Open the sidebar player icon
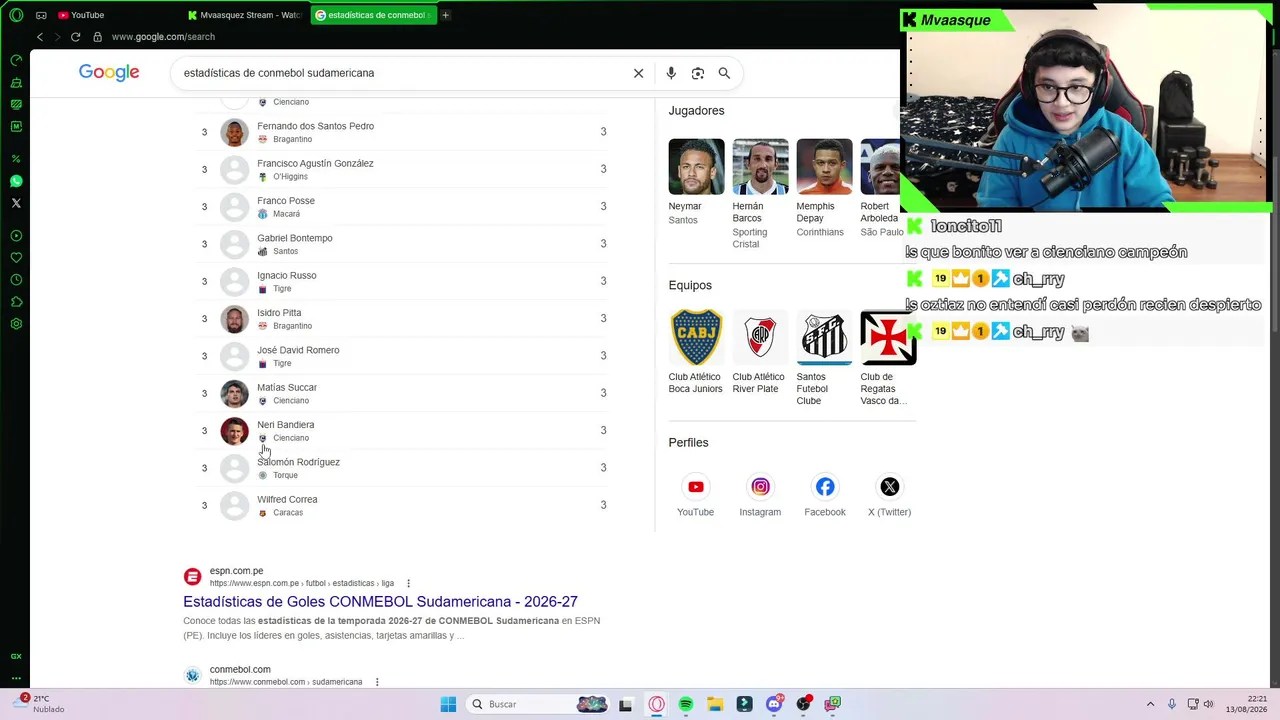1280x720 pixels. click(x=16, y=236)
